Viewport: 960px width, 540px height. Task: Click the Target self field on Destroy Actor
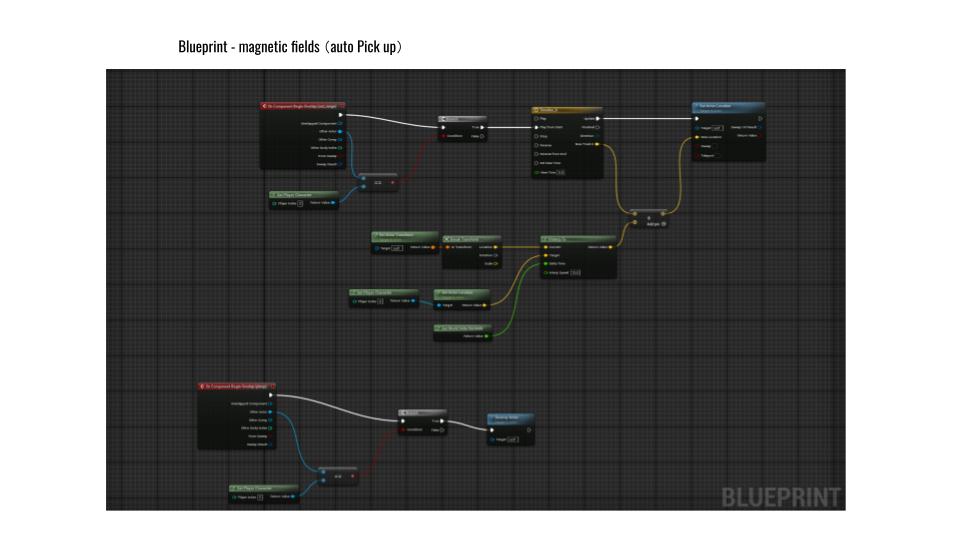point(511,438)
